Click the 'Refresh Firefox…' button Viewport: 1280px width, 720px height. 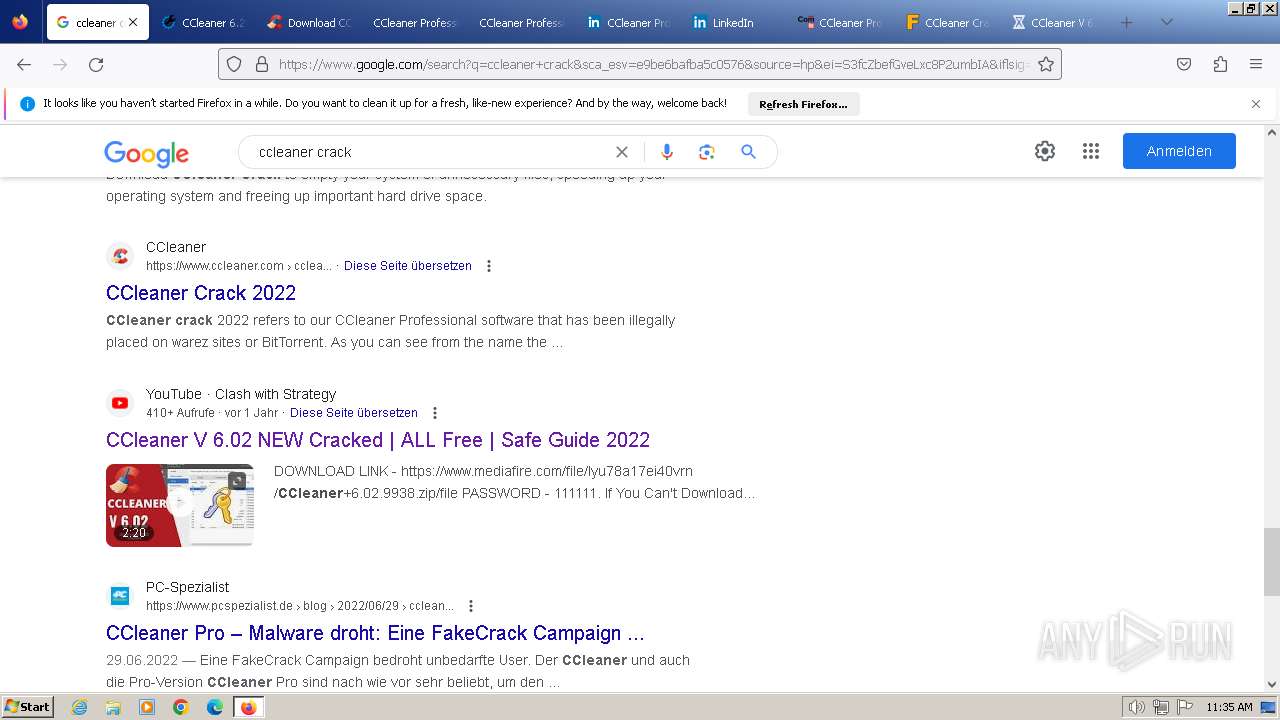pos(803,104)
